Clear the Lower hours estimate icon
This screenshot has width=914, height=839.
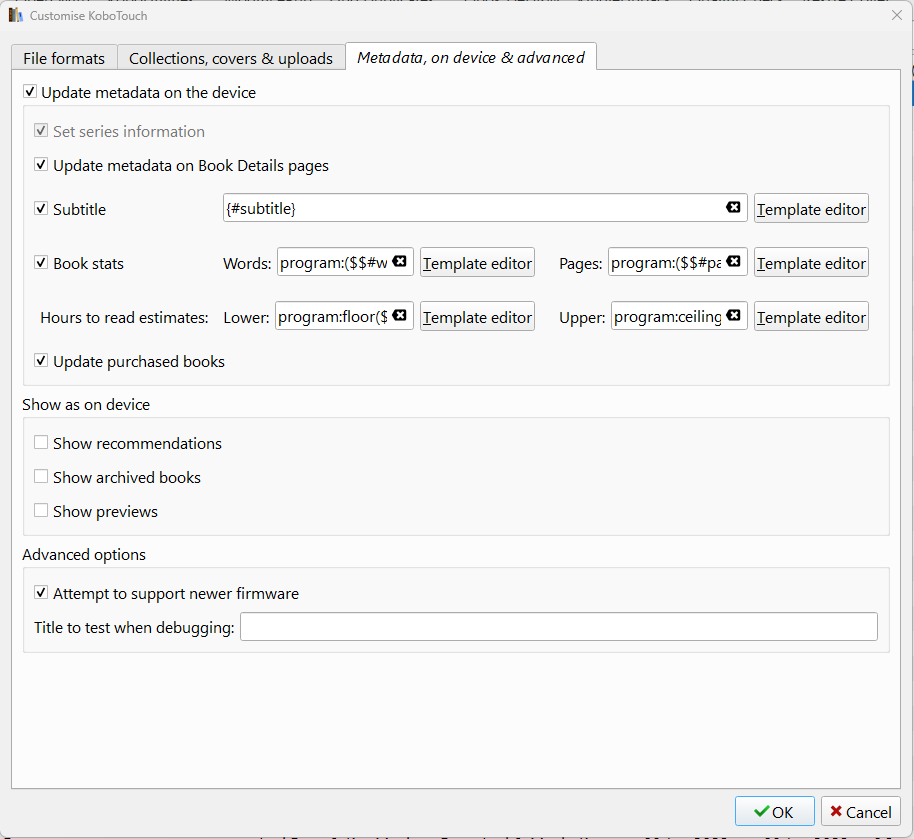(x=399, y=316)
